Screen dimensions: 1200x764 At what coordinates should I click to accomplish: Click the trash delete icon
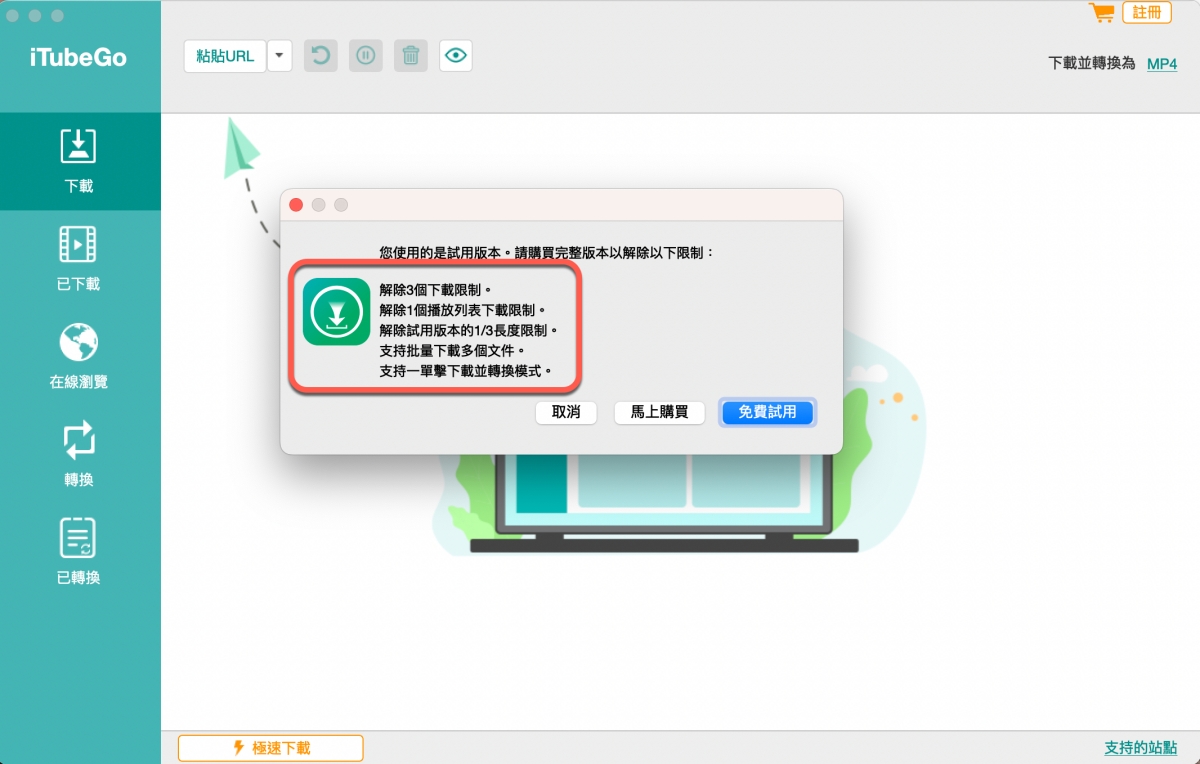[x=410, y=56]
